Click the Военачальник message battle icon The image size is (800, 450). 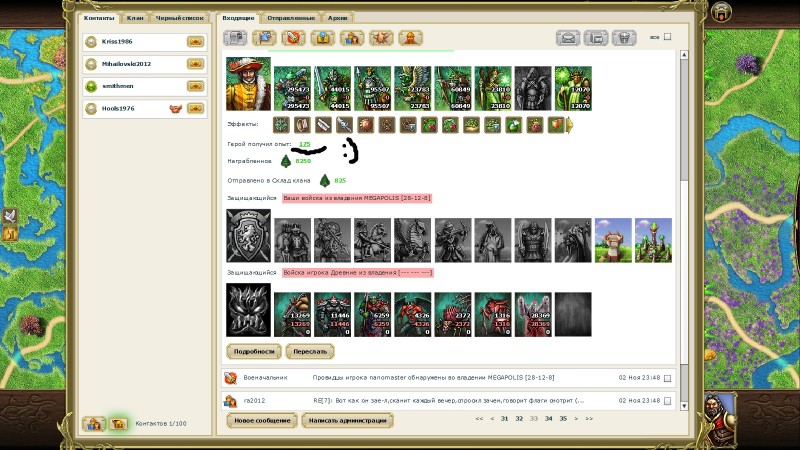231,378
